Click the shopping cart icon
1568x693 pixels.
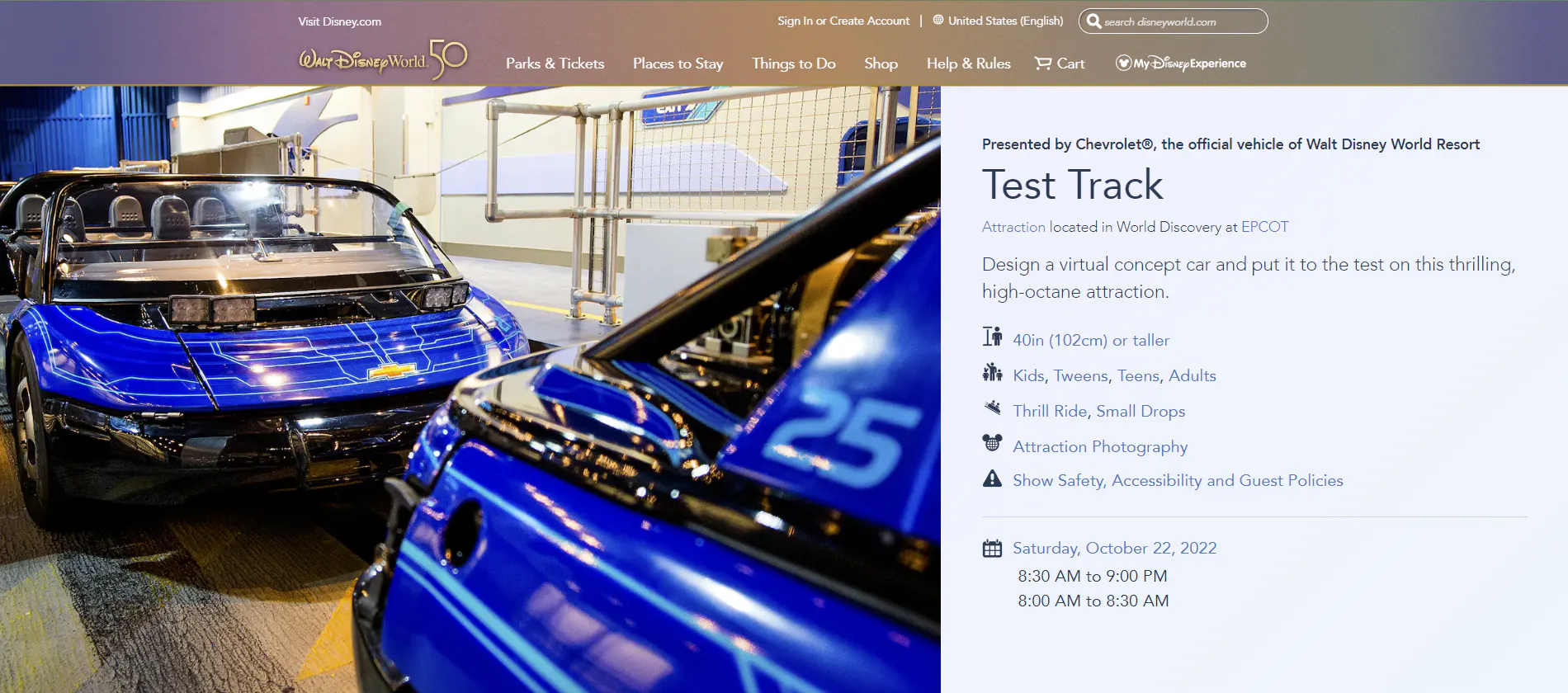1043,63
